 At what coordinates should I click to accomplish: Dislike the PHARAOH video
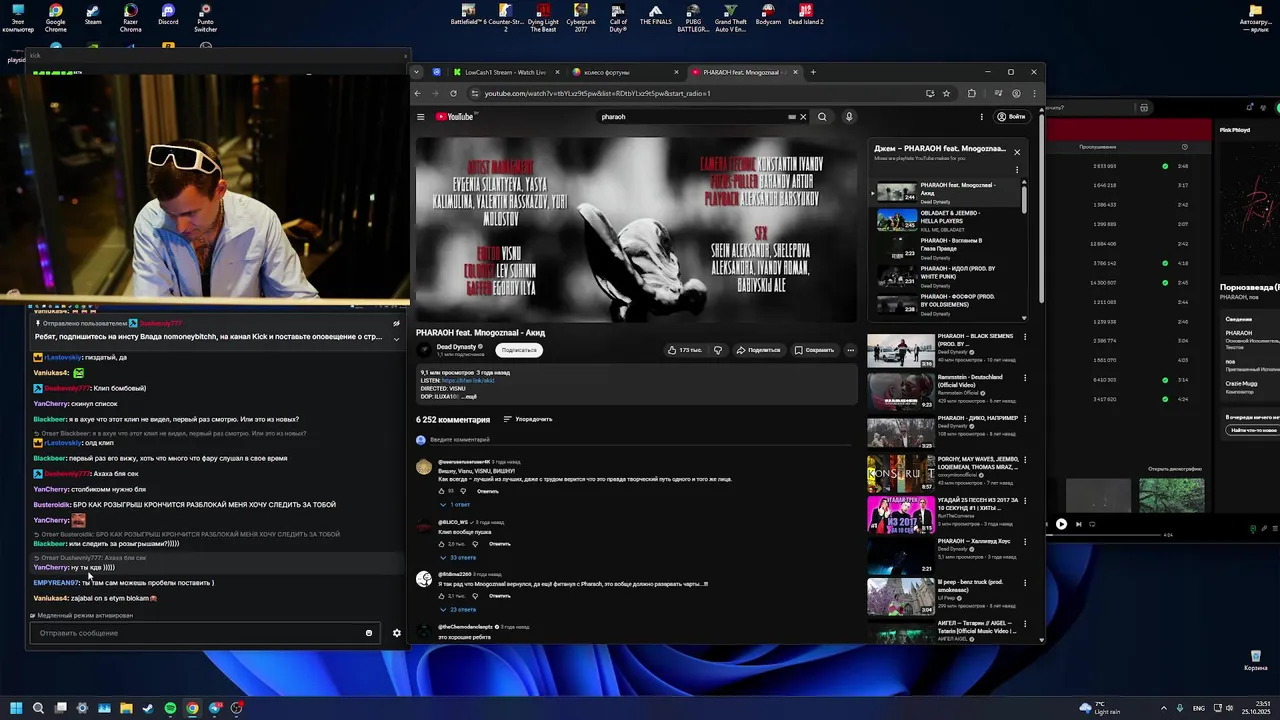click(718, 350)
